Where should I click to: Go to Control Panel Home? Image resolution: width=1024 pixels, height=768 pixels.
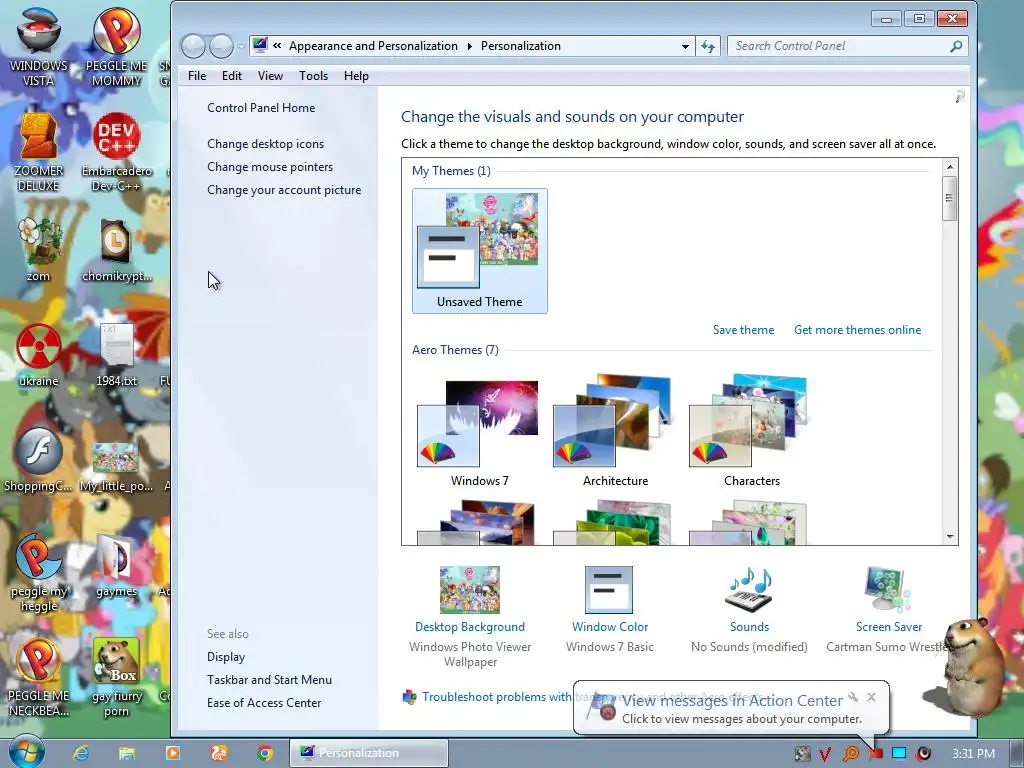[261, 108]
